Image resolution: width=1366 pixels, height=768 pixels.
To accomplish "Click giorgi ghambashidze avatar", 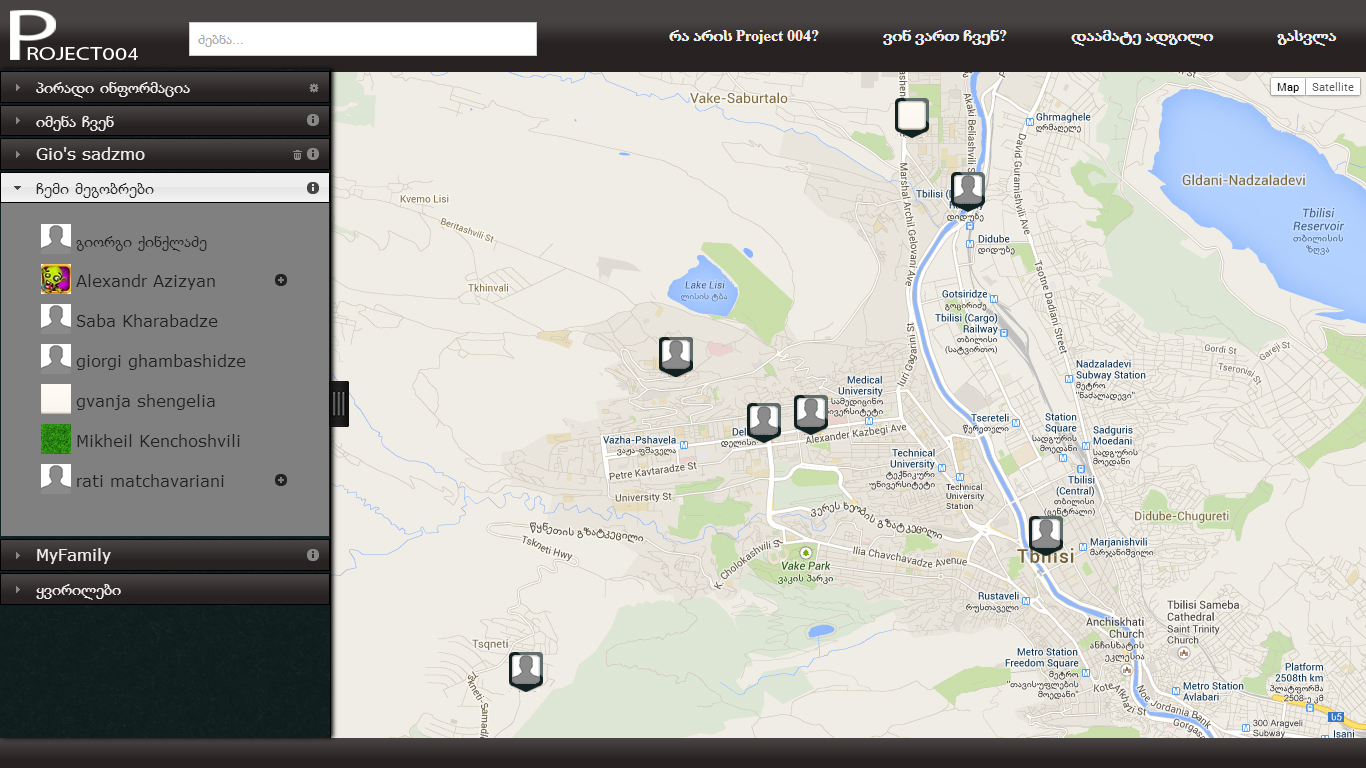I will (x=56, y=358).
